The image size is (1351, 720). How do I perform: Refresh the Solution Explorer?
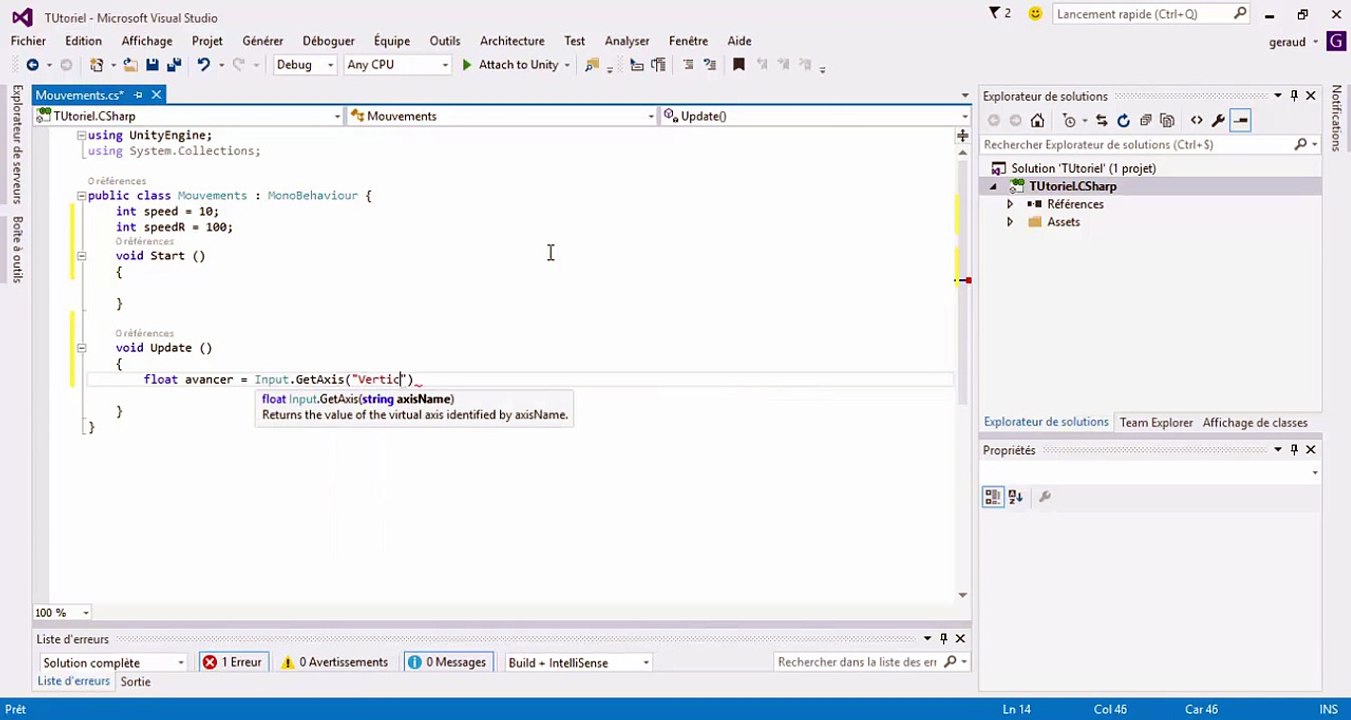point(1123,121)
